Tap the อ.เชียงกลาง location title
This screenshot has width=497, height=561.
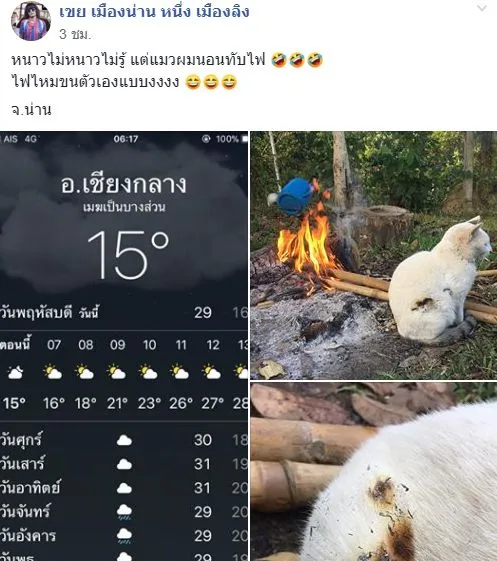click(x=123, y=185)
